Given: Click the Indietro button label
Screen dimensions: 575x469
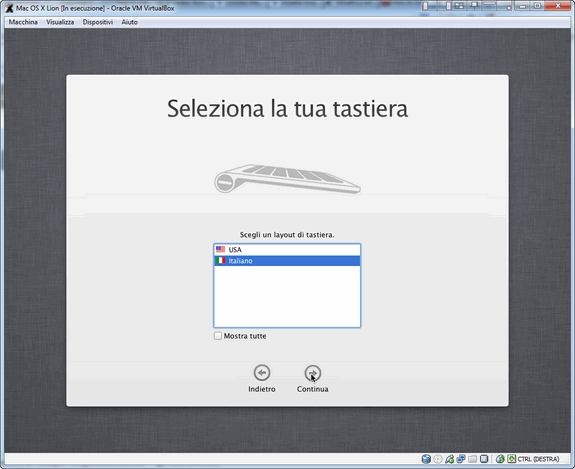Looking at the screenshot, I should 262,389.
